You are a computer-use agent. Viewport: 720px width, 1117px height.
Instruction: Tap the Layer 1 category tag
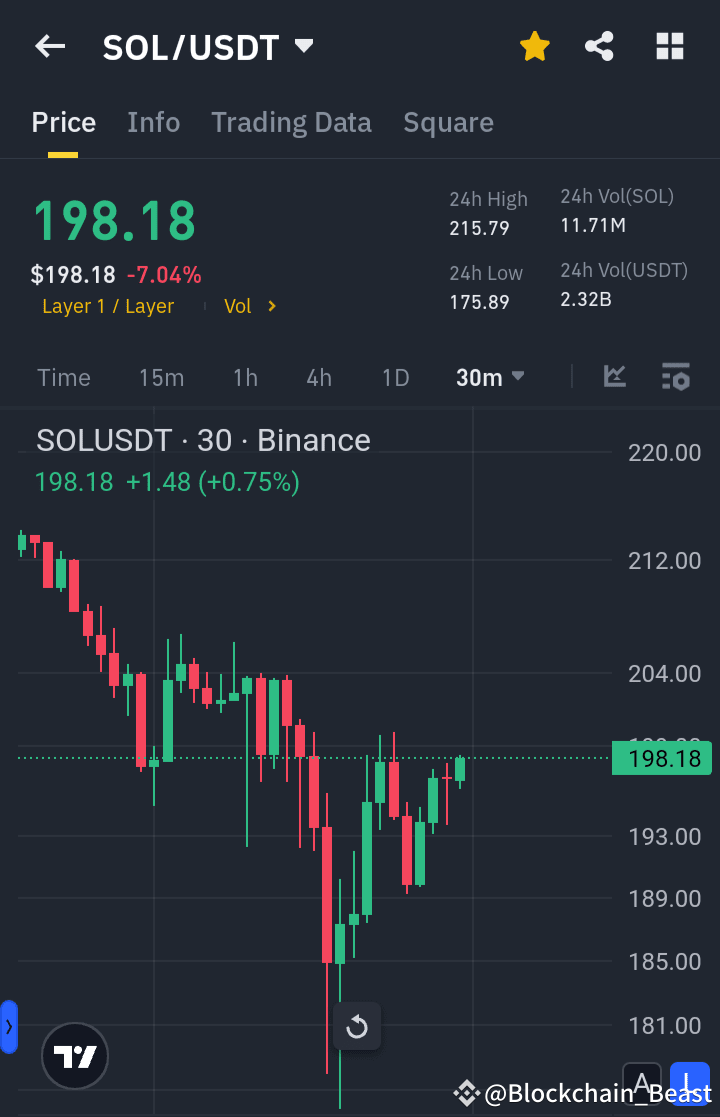click(x=107, y=306)
